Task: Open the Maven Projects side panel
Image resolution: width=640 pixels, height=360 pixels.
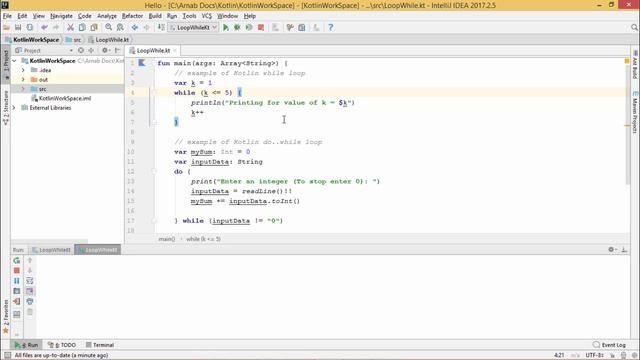Action: (635, 112)
